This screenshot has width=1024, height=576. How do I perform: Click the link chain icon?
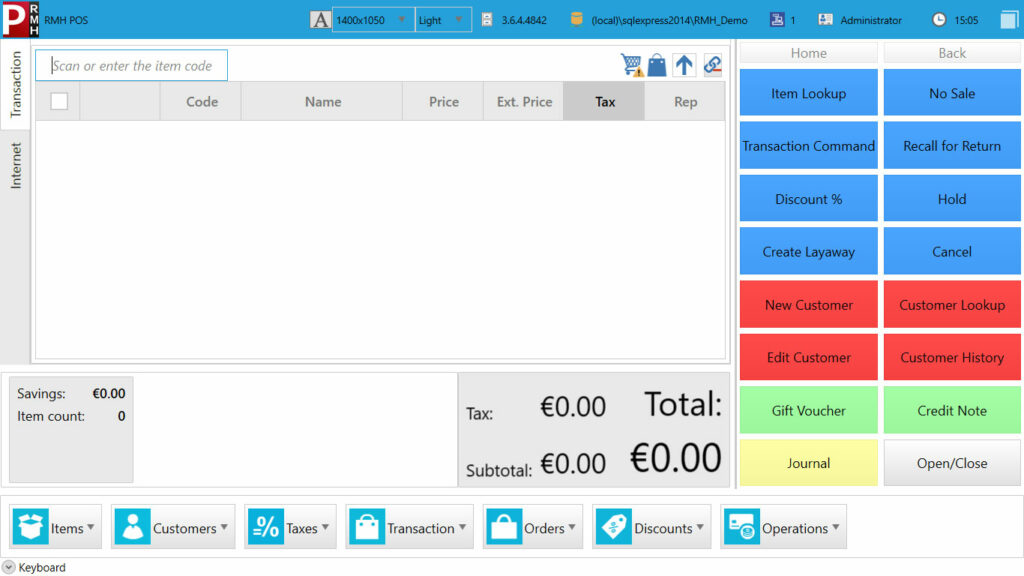coord(712,65)
